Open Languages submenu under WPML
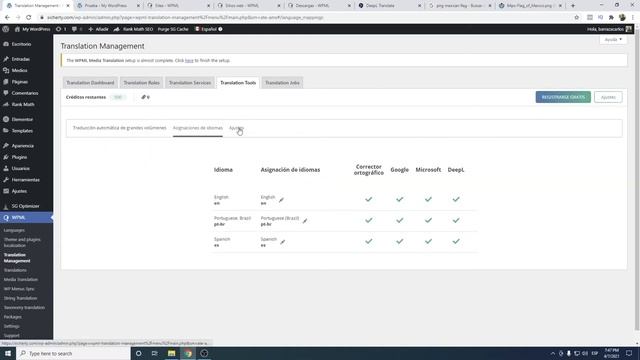This screenshot has height=360, width=640. tap(14, 231)
